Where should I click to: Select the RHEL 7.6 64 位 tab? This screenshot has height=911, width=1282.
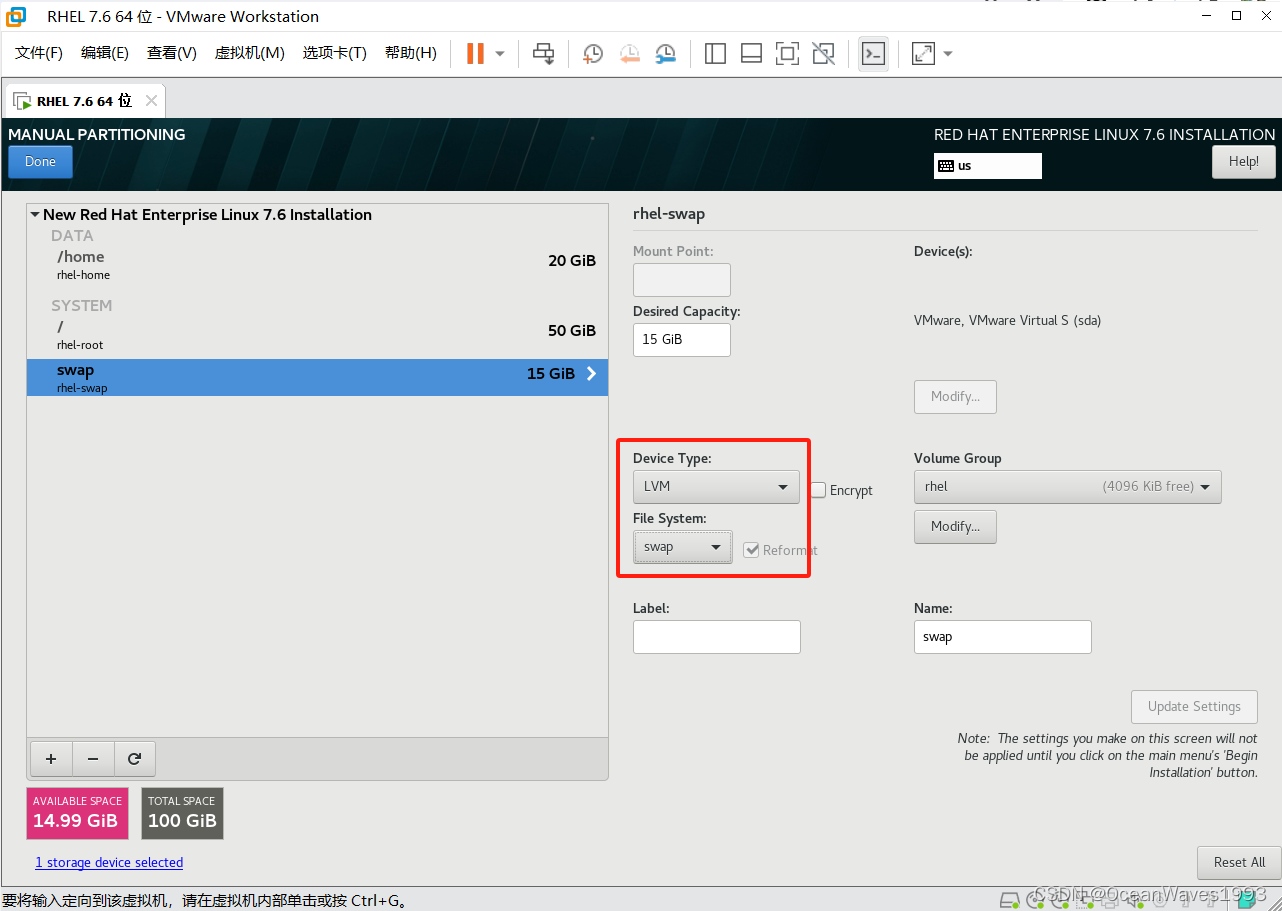click(84, 101)
